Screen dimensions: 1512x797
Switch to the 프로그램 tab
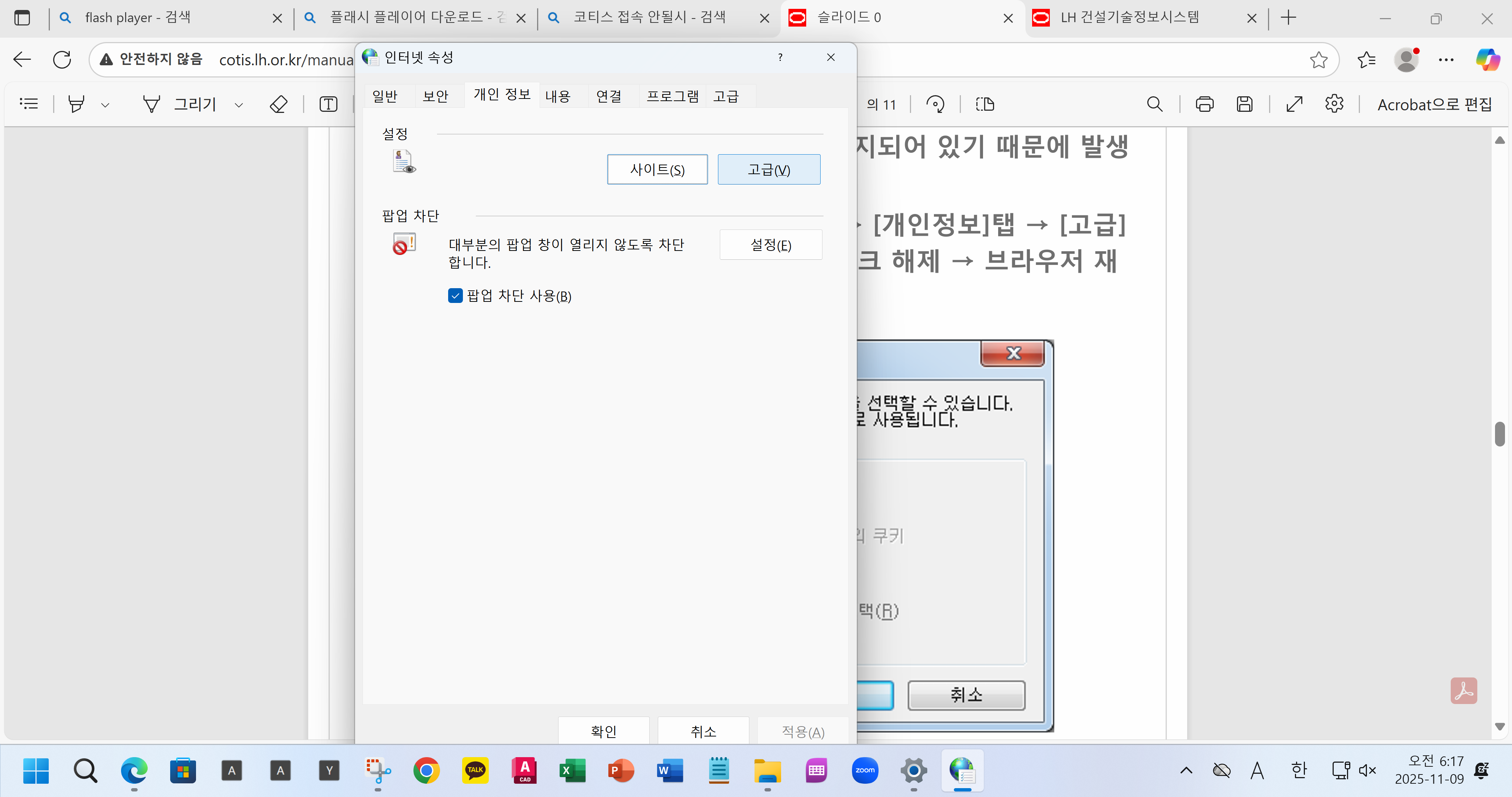coord(673,96)
